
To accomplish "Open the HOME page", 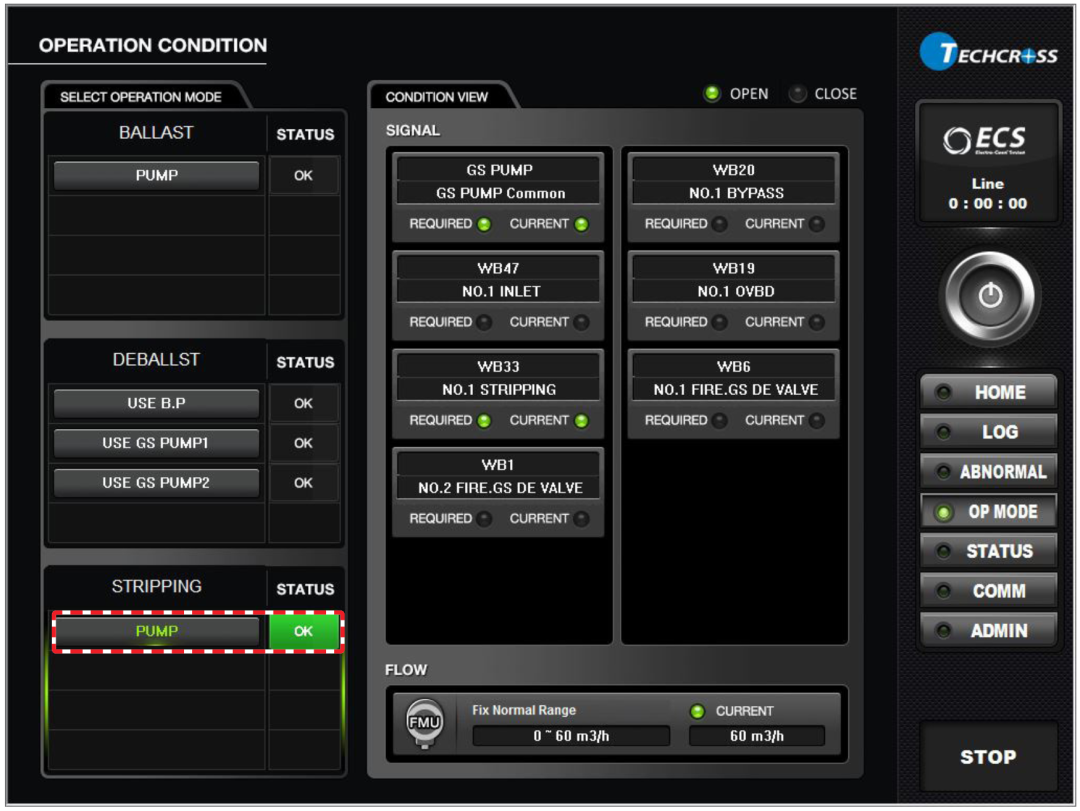I will coord(988,393).
